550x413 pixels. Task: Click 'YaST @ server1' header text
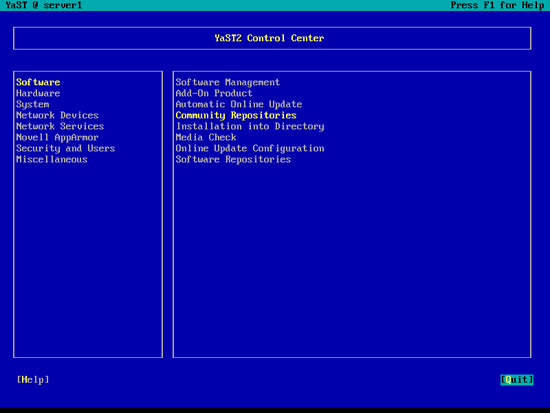(43, 5)
